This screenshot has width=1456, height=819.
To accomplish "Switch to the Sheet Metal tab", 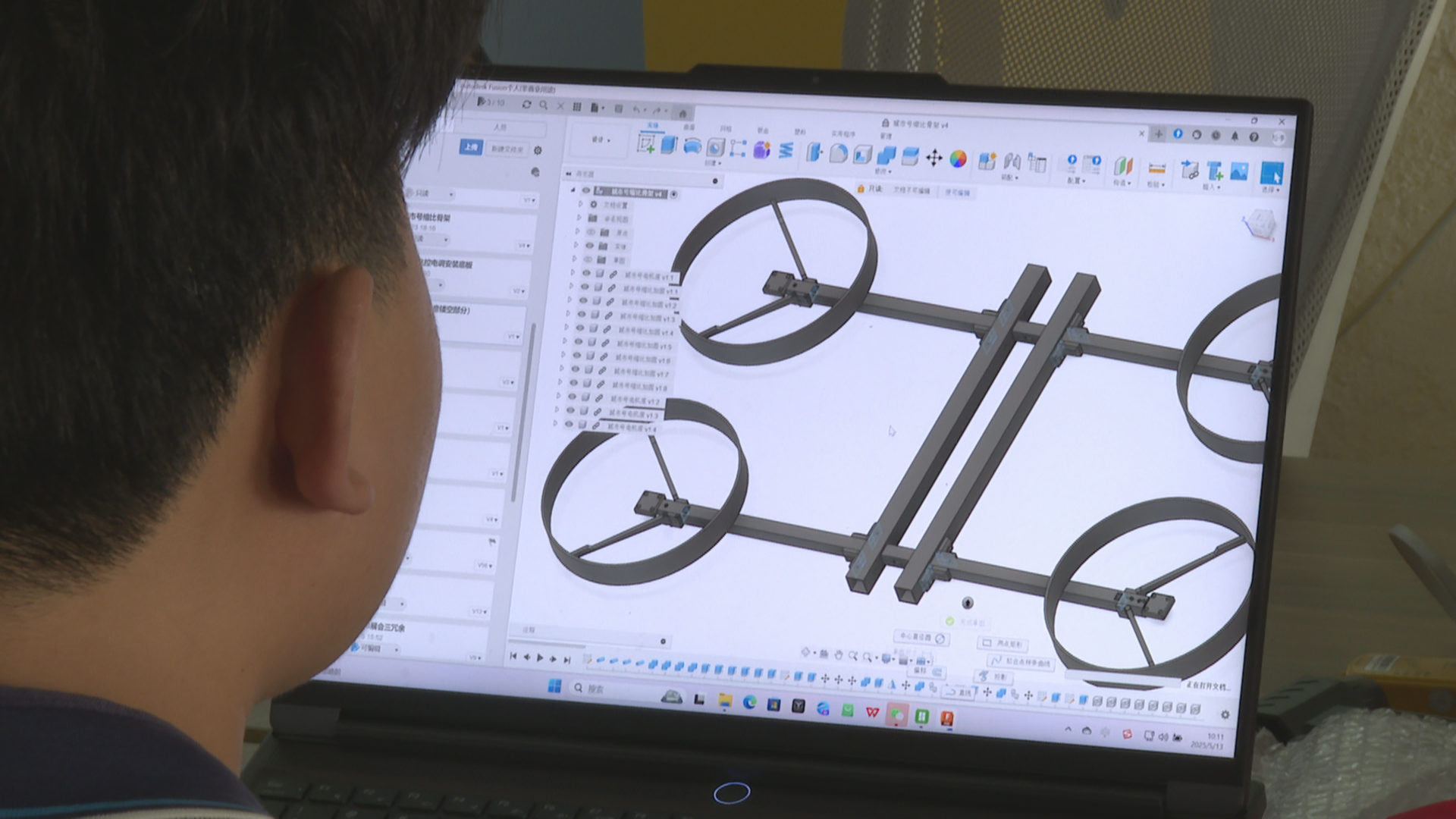I will pyautogui.click(x=763, y=130).
